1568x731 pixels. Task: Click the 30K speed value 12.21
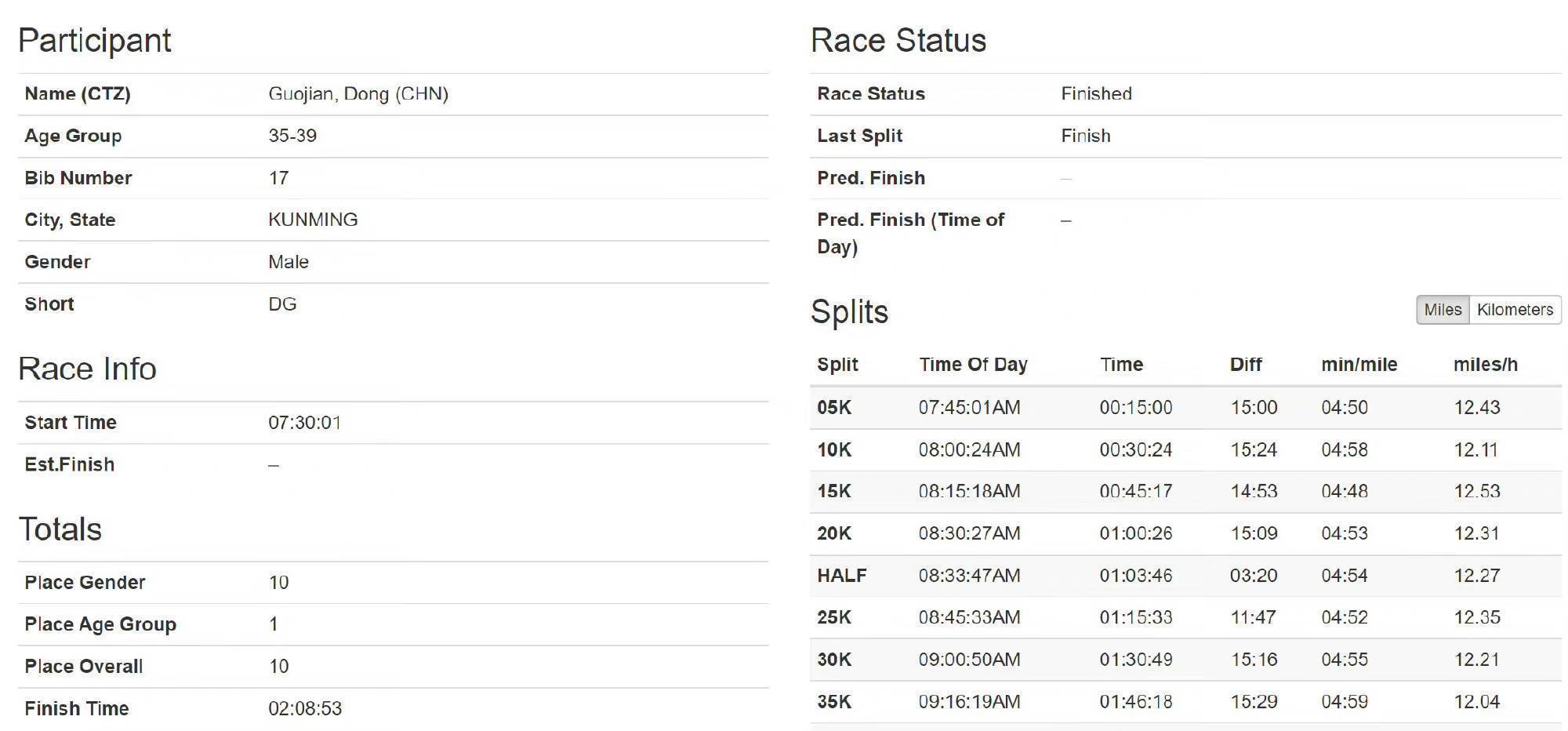[x=1476, y=660]
